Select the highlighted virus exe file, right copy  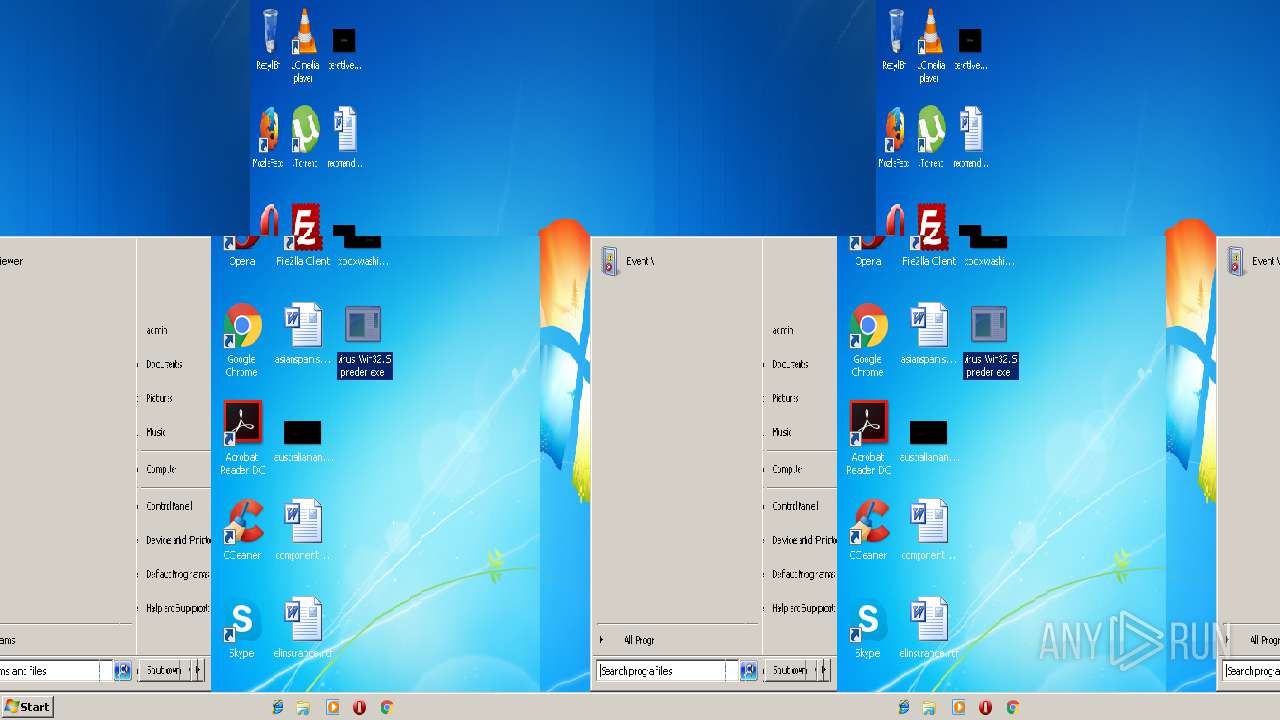pyautogui.click(x=990, y=342)
